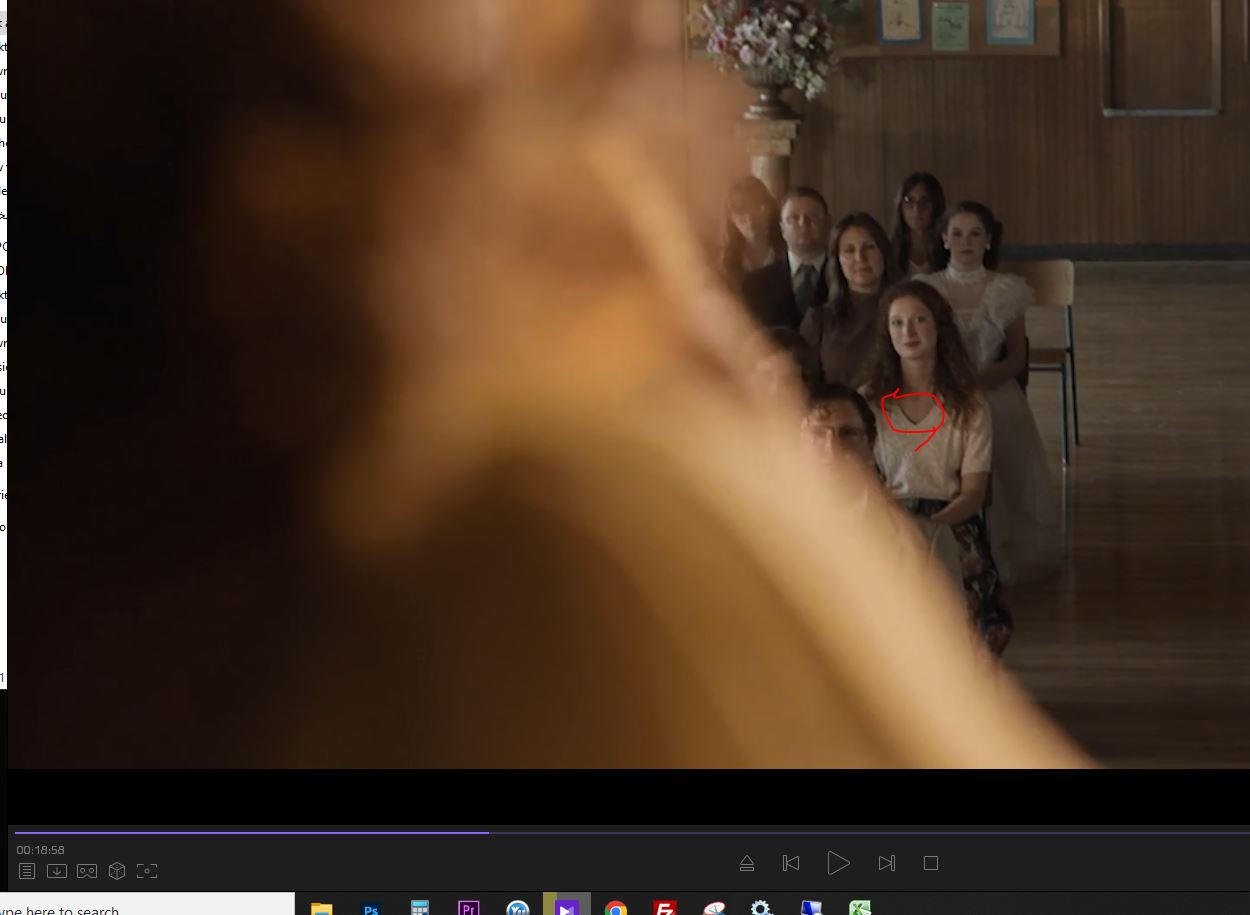Screen dimensions: 1250x915
Task: Switch to Adobe Premiere Pro in taskbar
Action: 468,908
